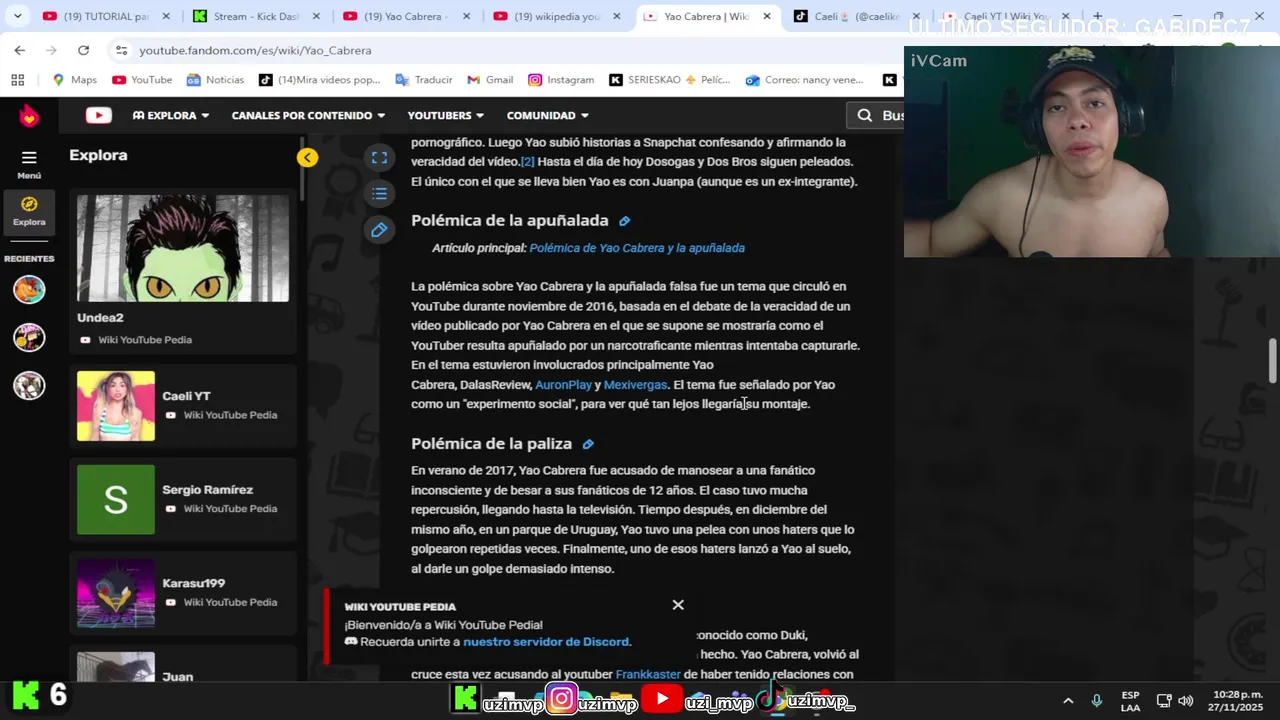Open the taskbar microphone tray icon
1280x720 pixels.
(x=1097, y=701)
